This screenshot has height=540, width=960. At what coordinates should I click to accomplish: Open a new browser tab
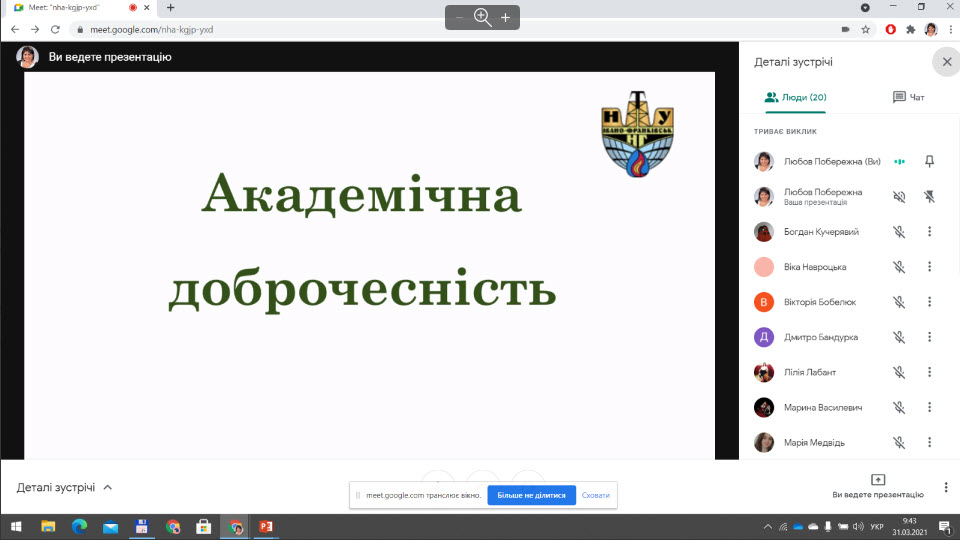pos(171,8)
